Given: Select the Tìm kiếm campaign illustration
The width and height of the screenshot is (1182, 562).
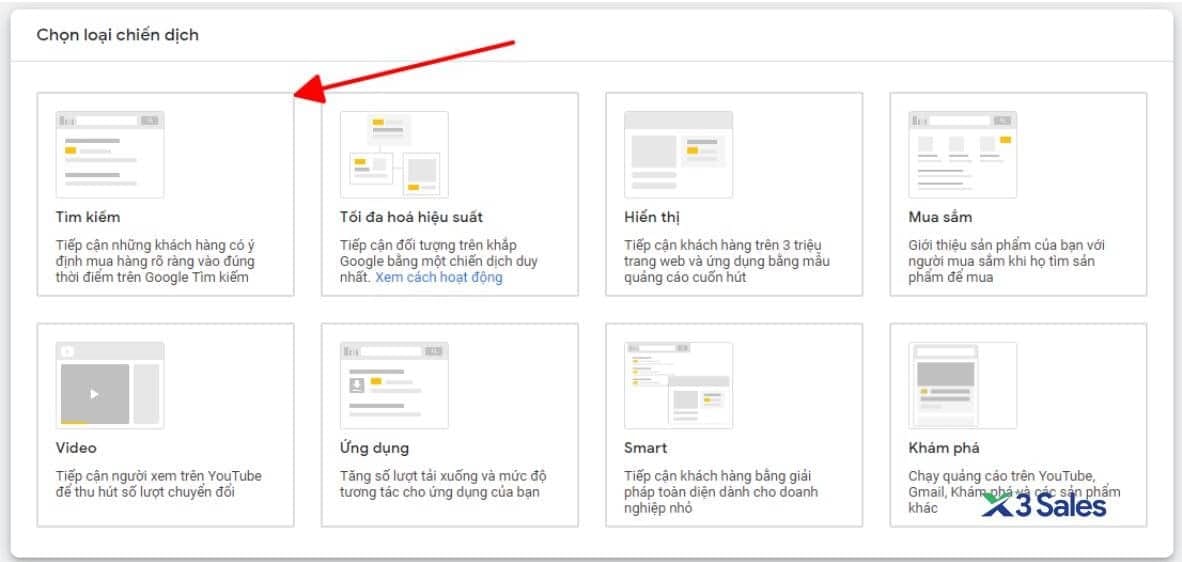Looking at the screenshot, I should 110,154.
